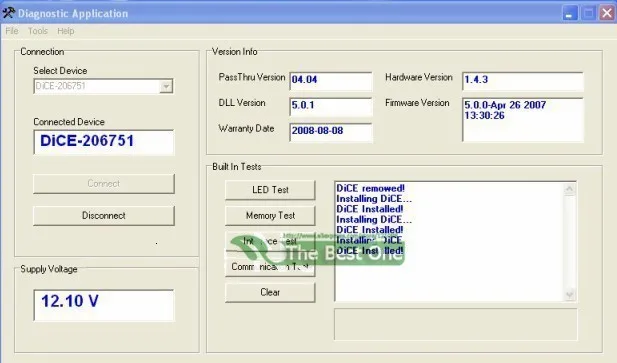The height and width of the screenshot is (363, 617).
Task: Click the empty status box below the log
Action: pyautogui.click(x=456, y=324)
